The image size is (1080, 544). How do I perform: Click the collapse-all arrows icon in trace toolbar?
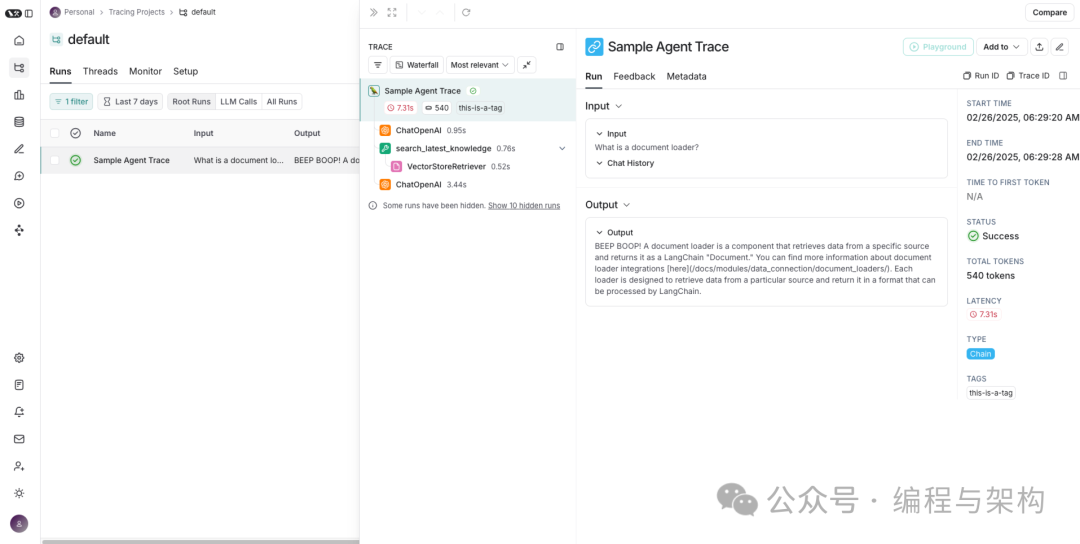(x=526, y=65)
